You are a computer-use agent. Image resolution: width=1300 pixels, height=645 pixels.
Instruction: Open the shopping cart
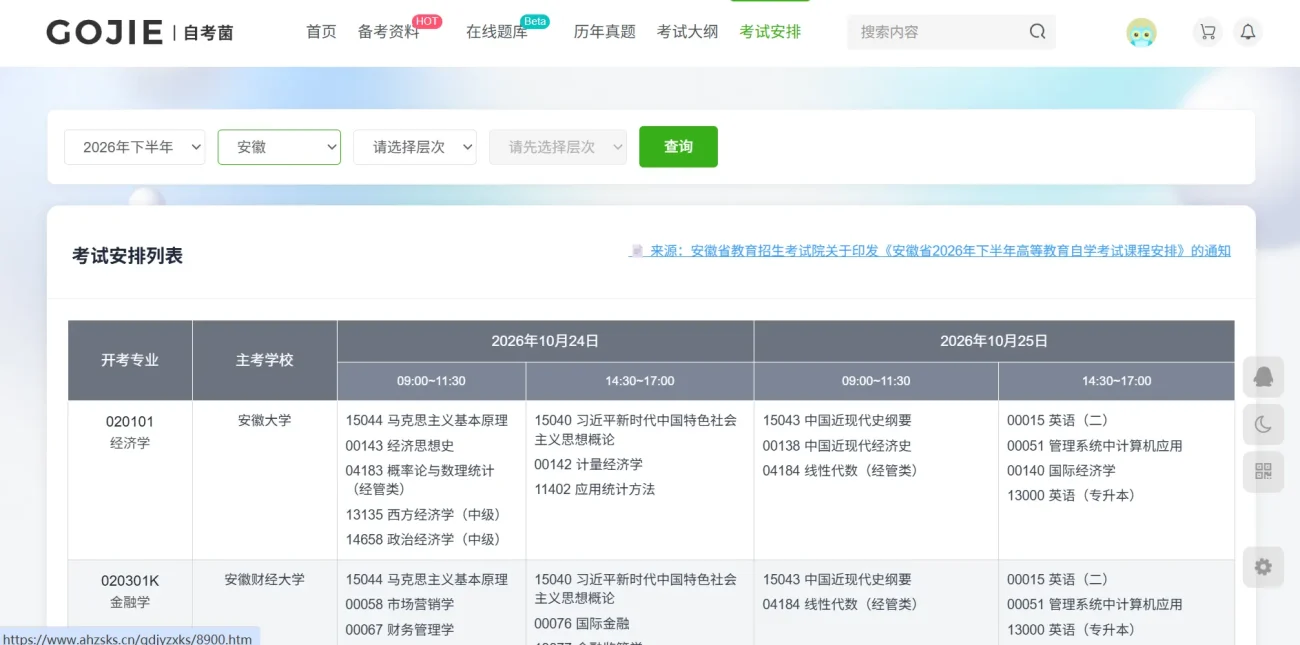[1208, 32]
